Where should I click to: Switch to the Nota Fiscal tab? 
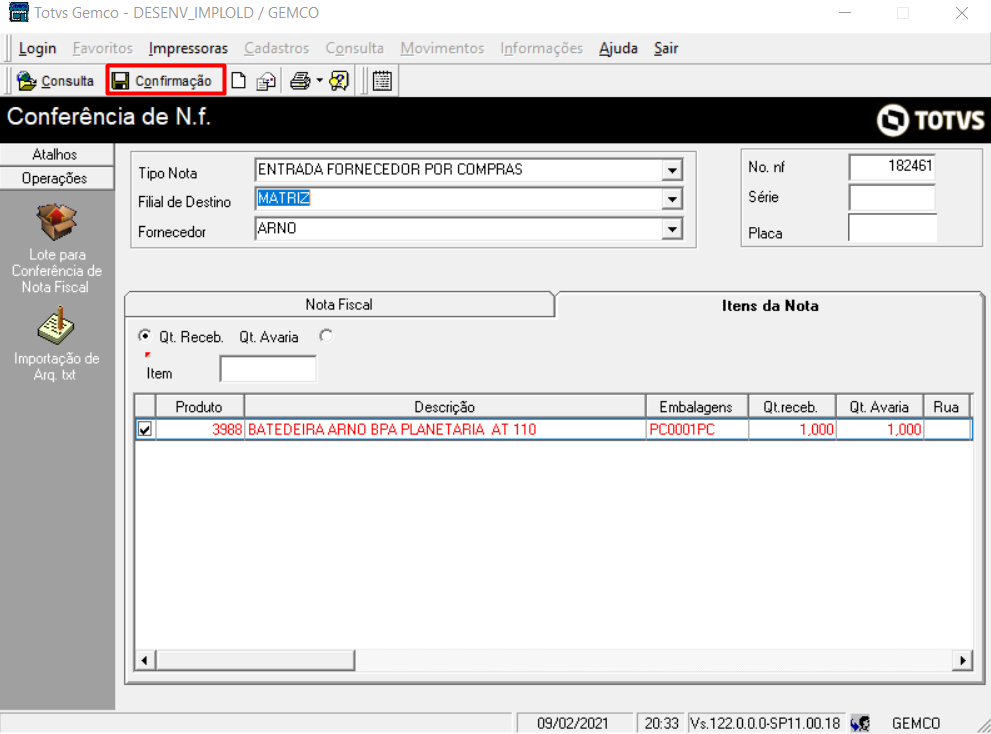pos(339,305)
